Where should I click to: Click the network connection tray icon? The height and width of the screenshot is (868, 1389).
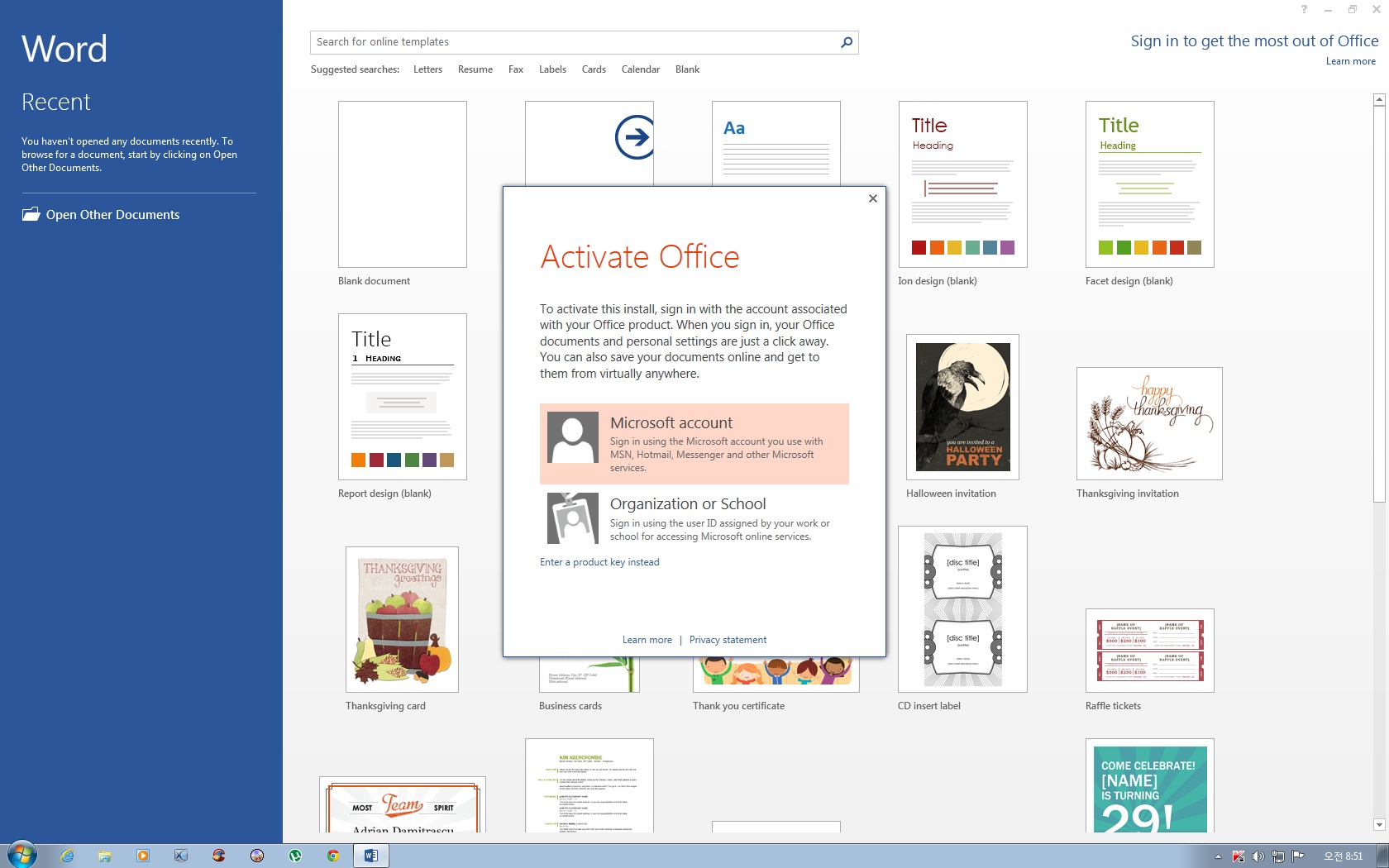(1278, 856)
